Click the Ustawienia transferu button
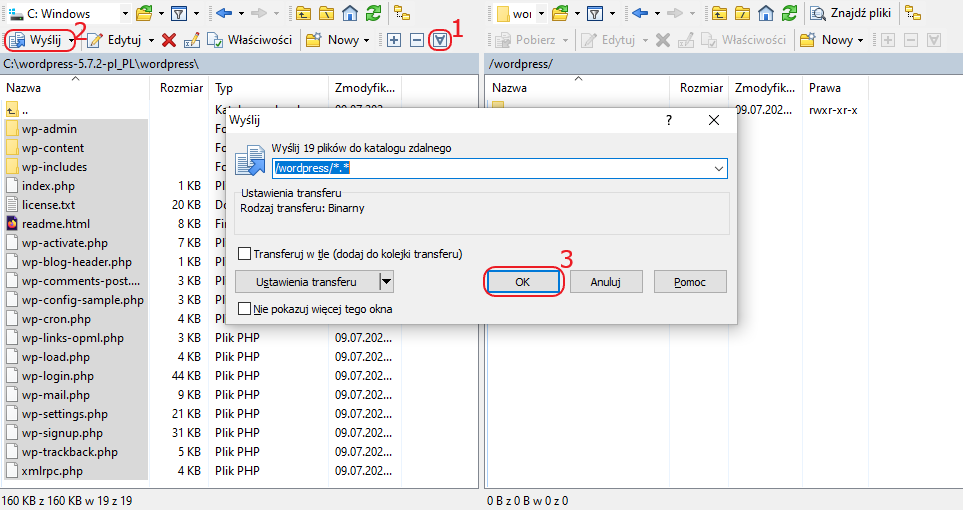Screen dimensions: 963x510 [x=307, y=282]
